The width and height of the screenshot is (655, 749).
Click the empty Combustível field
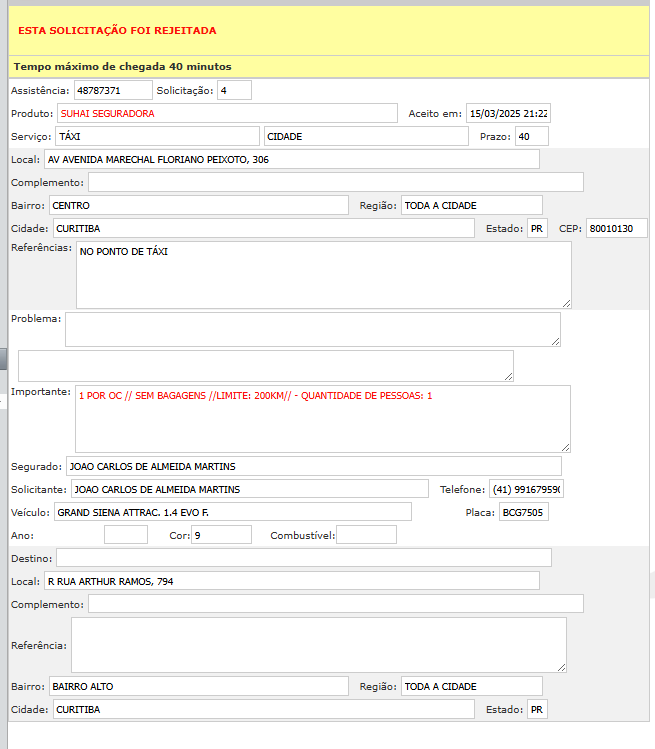click(x=366, y=535)
